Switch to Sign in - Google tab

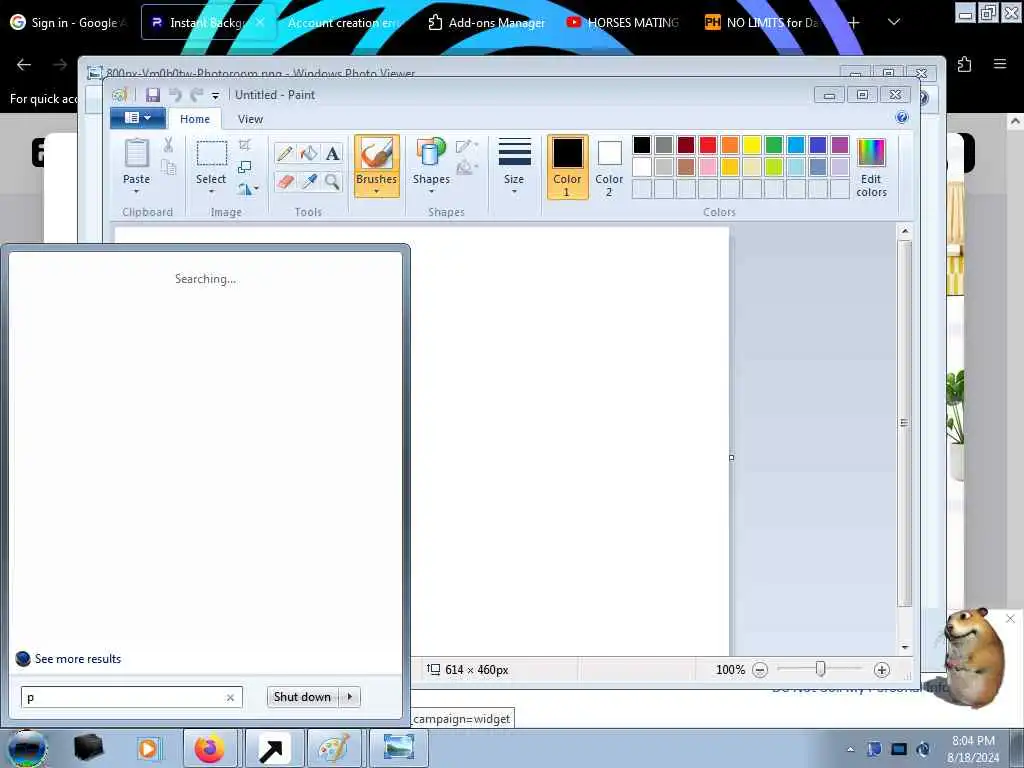tap(69, 22)
